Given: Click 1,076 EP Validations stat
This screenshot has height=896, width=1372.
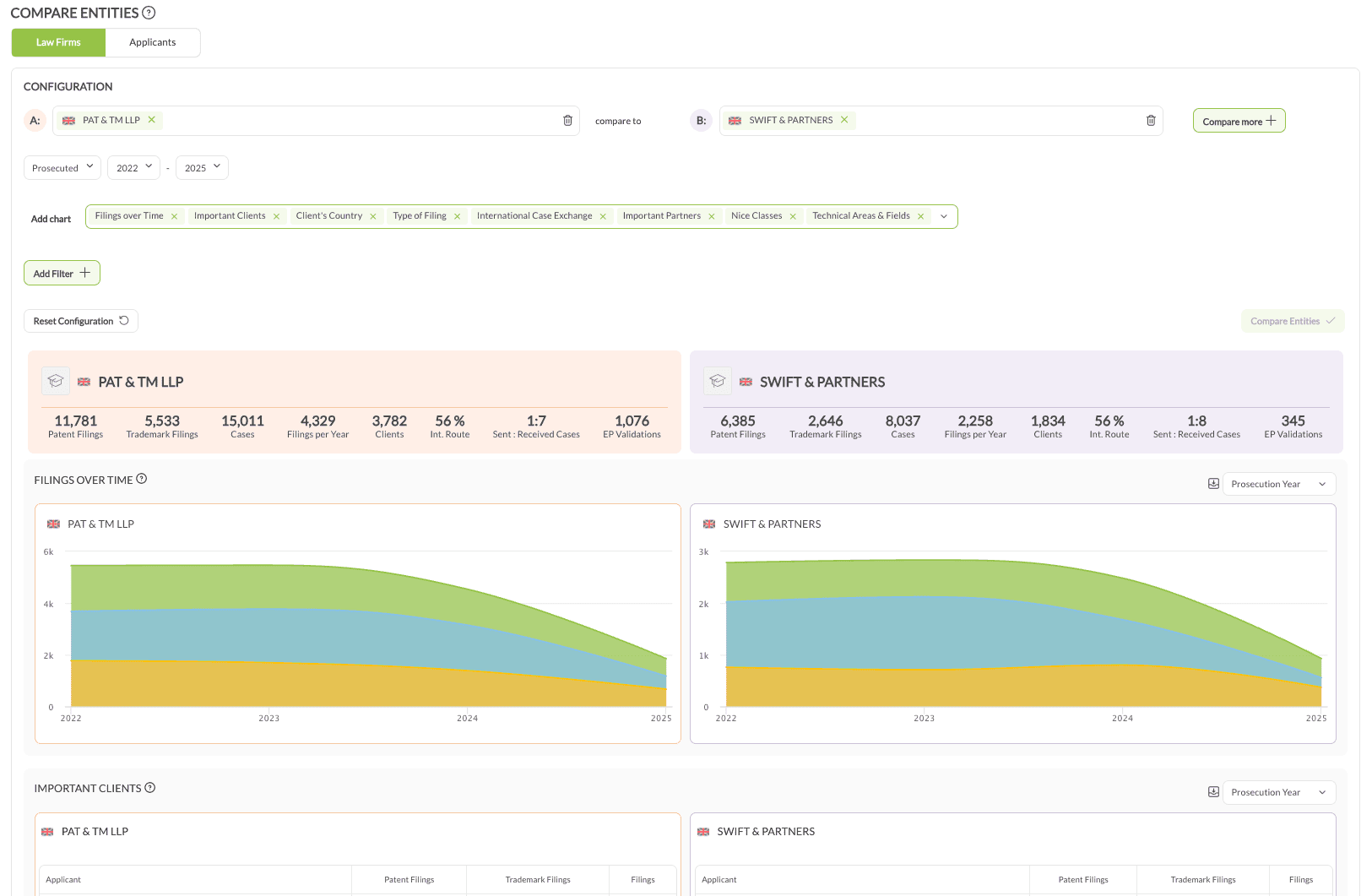Looking at the screenshot, I should point(632,426).
